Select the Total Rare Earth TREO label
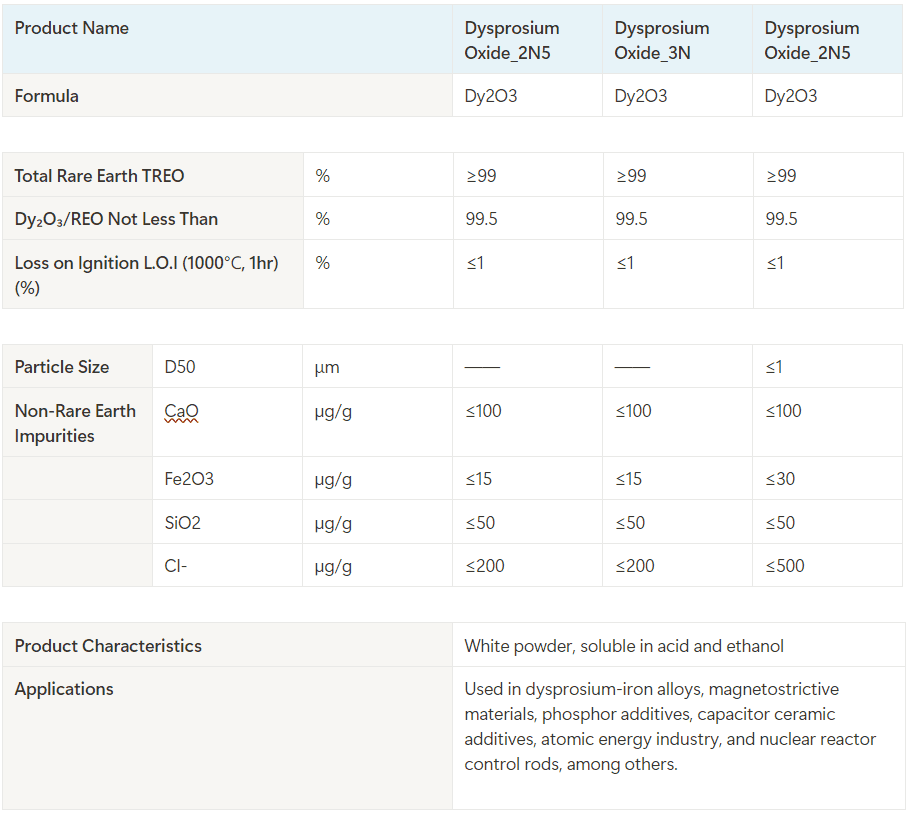 (x=99, y=176)
